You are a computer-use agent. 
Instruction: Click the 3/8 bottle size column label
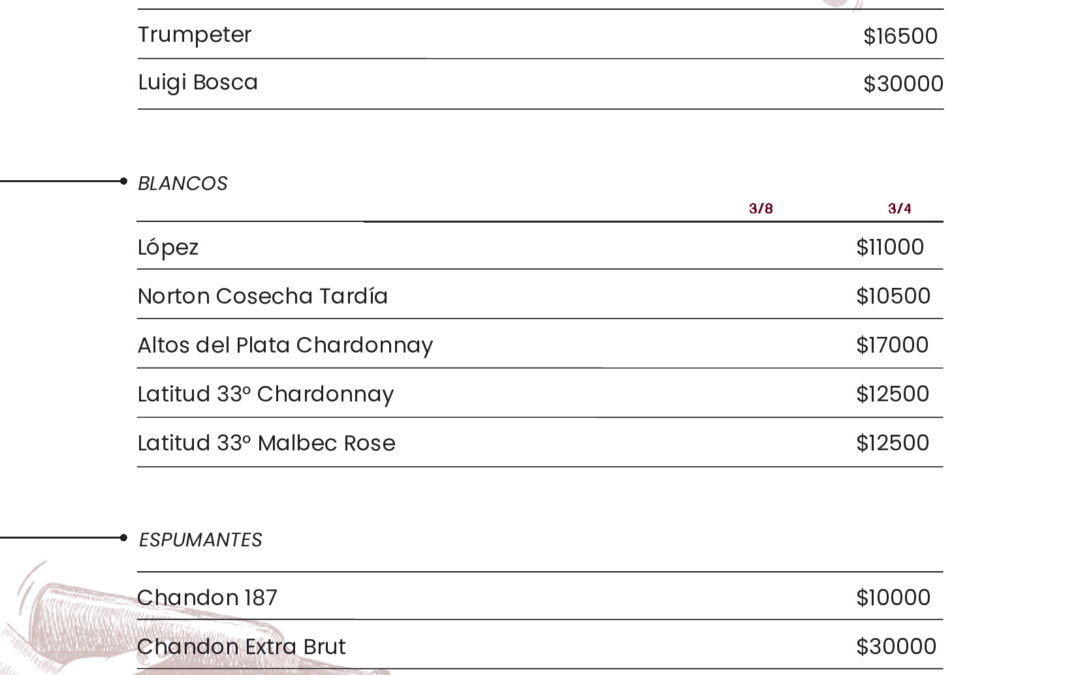pos(761,209)
